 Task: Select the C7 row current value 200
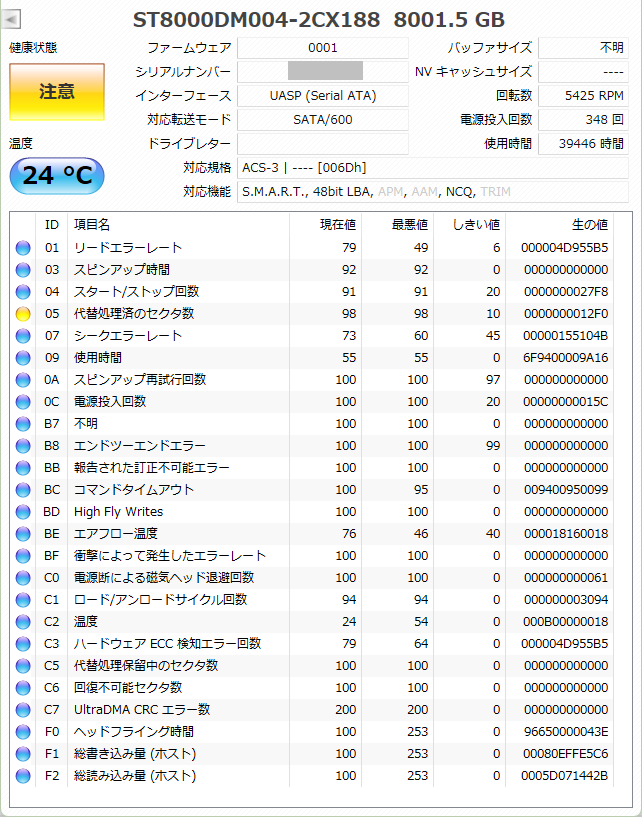[345, 710]
